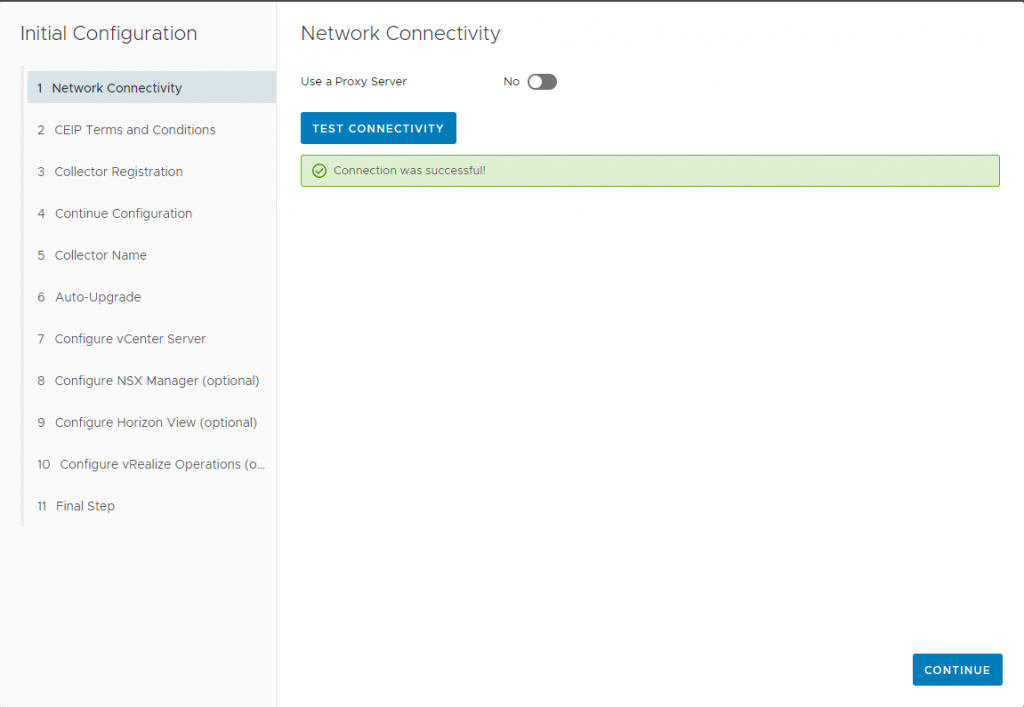The image size is (1024, 707).
Task: Click the 'Initial Configuration' sidebar title
Action: coord(108,33)
